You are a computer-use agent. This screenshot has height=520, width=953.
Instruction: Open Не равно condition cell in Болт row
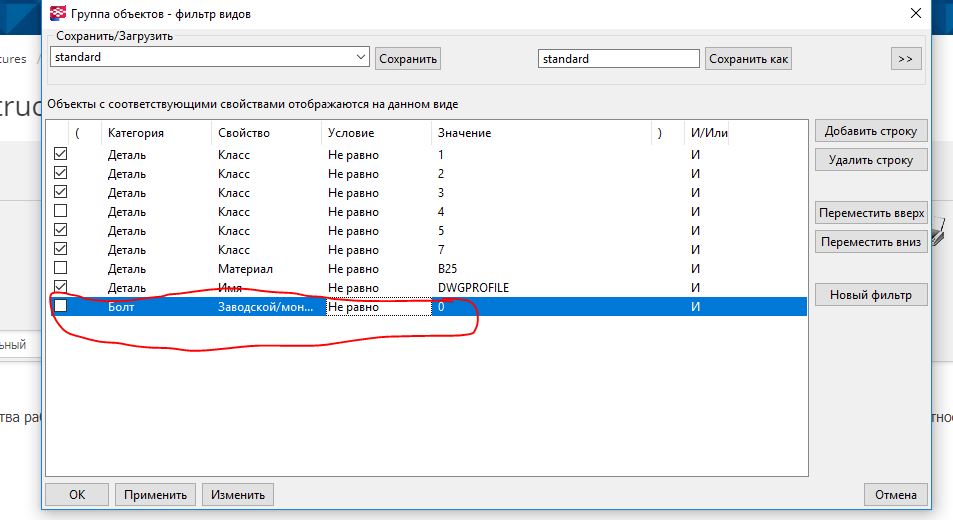(x=376, y=307)
